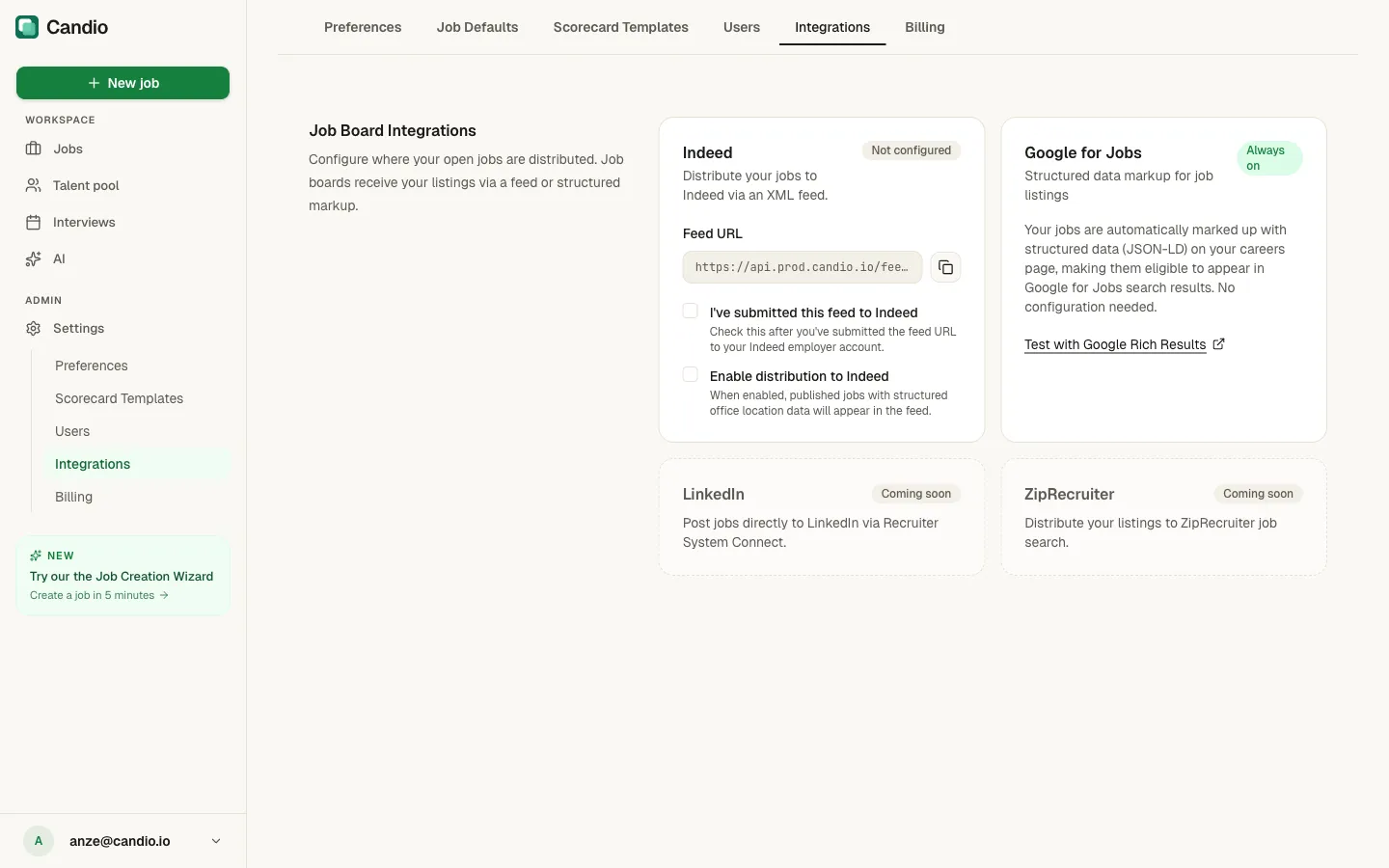The image size is (1389, 868).
Task: Click the external link icon beside Rich Results
Action: pyautogui.click(x=1218, y=343)
